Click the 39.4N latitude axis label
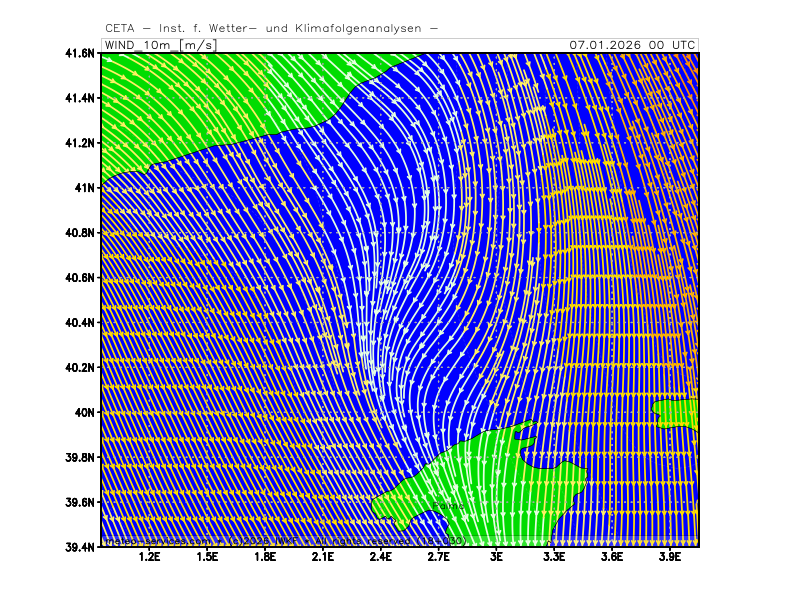 pos(80,546)
